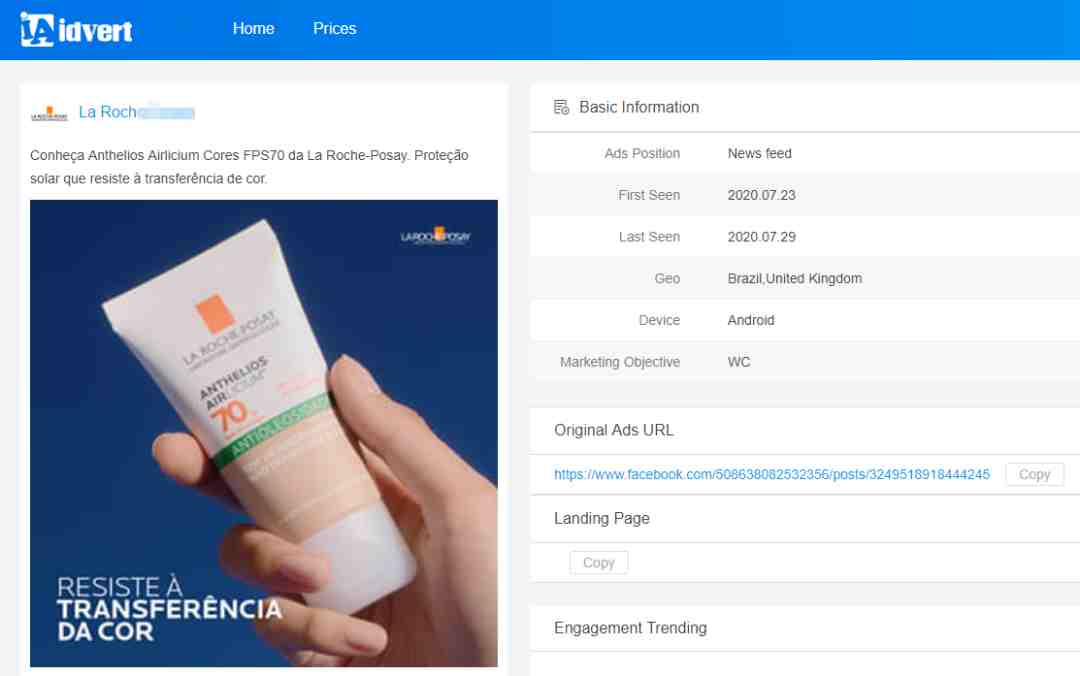This screenshot has width=1080, height=676.
Task: Click the 'Device' label
Action: (659, 320)
